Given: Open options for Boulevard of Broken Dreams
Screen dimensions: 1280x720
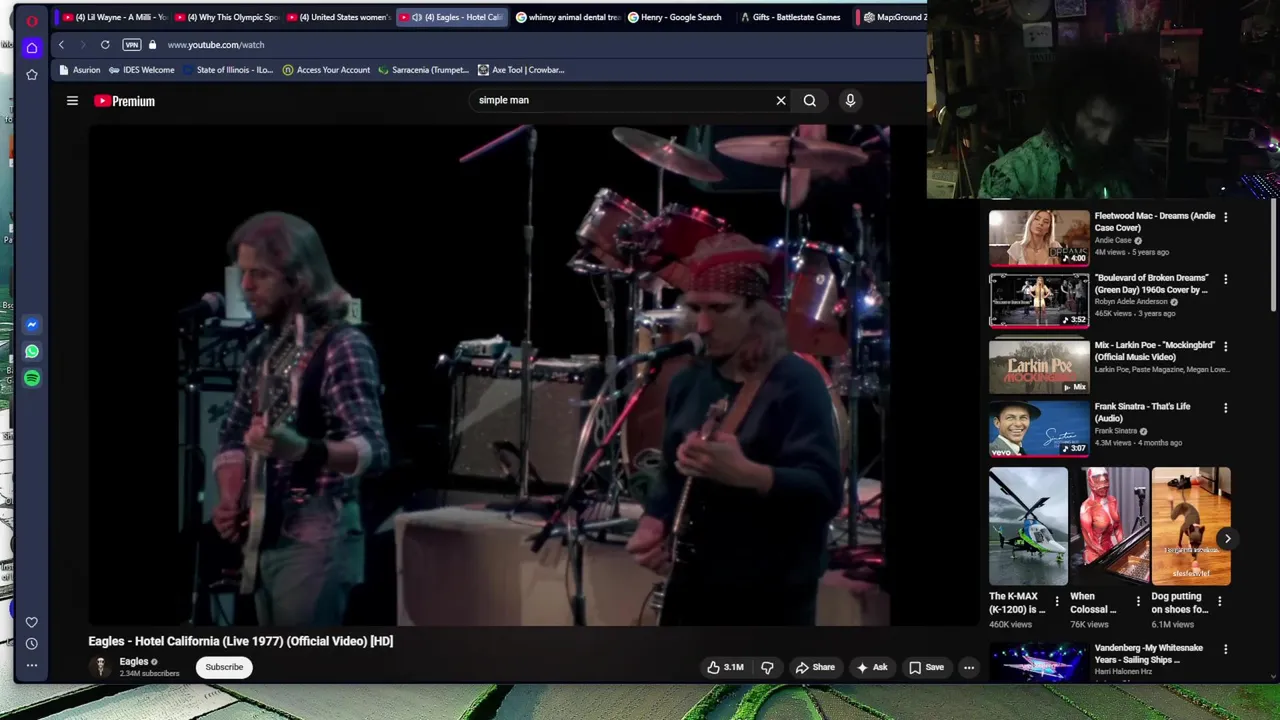Looking at the screenshot, I should tap(1226, 279).
